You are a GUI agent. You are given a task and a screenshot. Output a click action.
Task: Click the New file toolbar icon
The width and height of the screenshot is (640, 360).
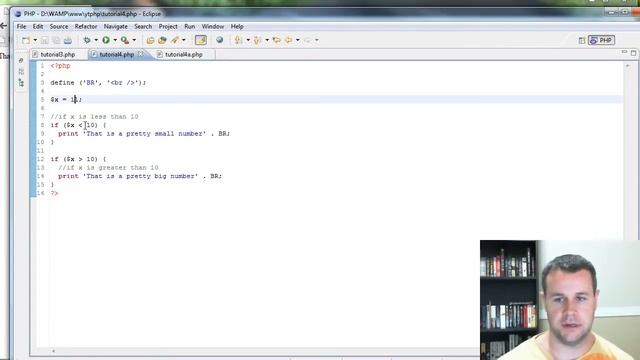point(26,40)
